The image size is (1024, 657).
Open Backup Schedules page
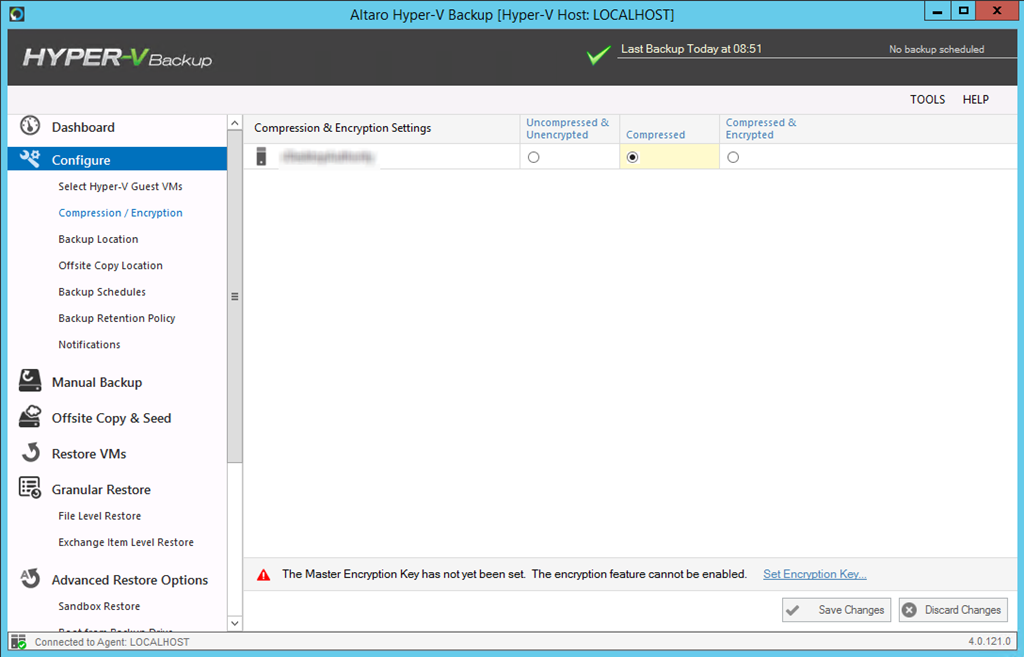pyautogui.click(x=102, y=292)
